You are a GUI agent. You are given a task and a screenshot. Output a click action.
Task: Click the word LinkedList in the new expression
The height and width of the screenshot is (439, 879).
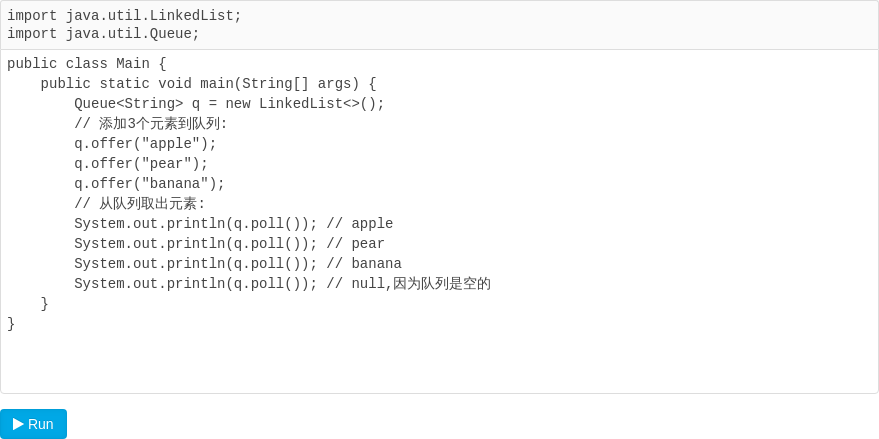tap(300, 104)
